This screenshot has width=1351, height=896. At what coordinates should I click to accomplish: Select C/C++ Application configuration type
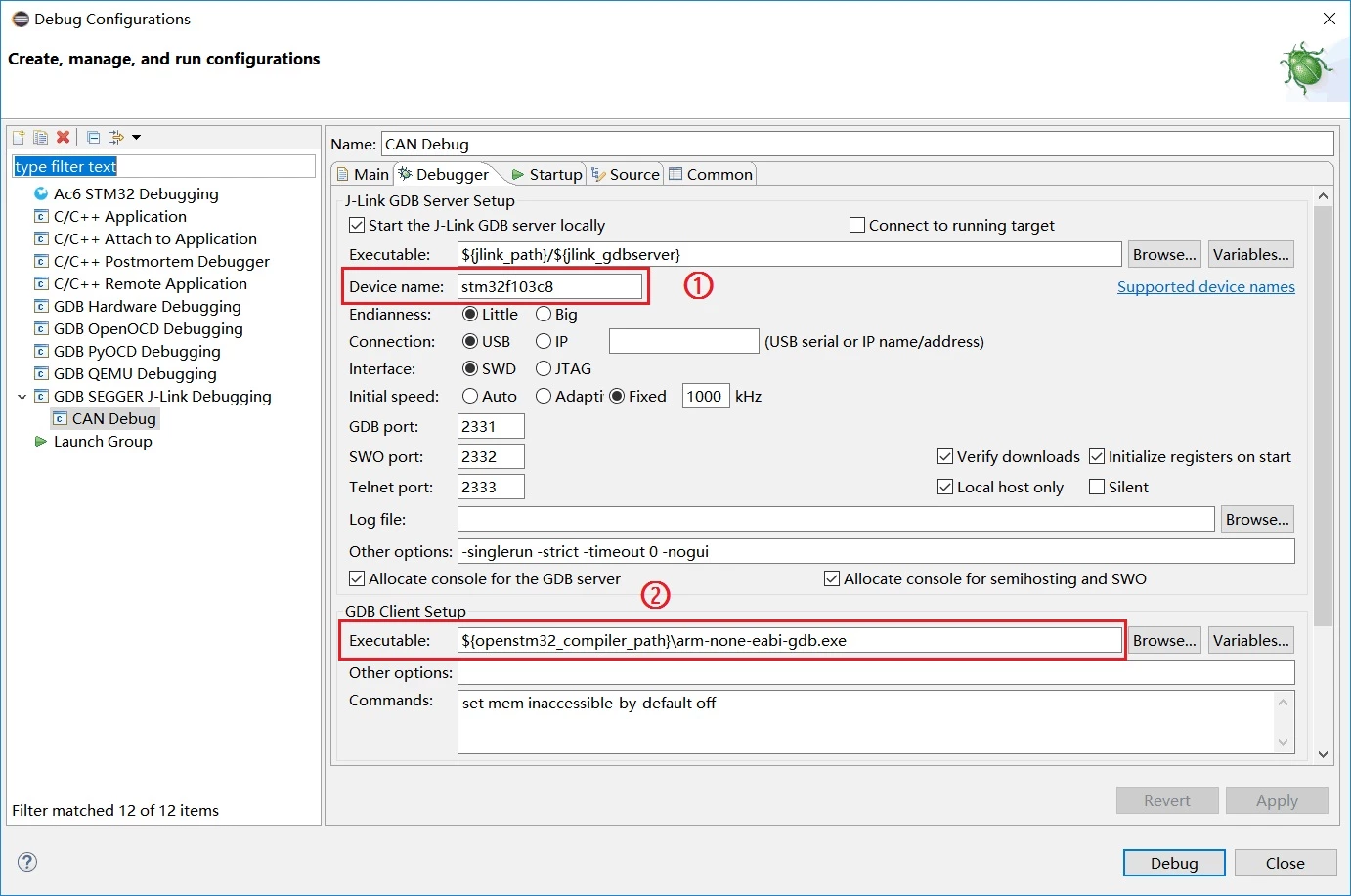pos(119,216)
